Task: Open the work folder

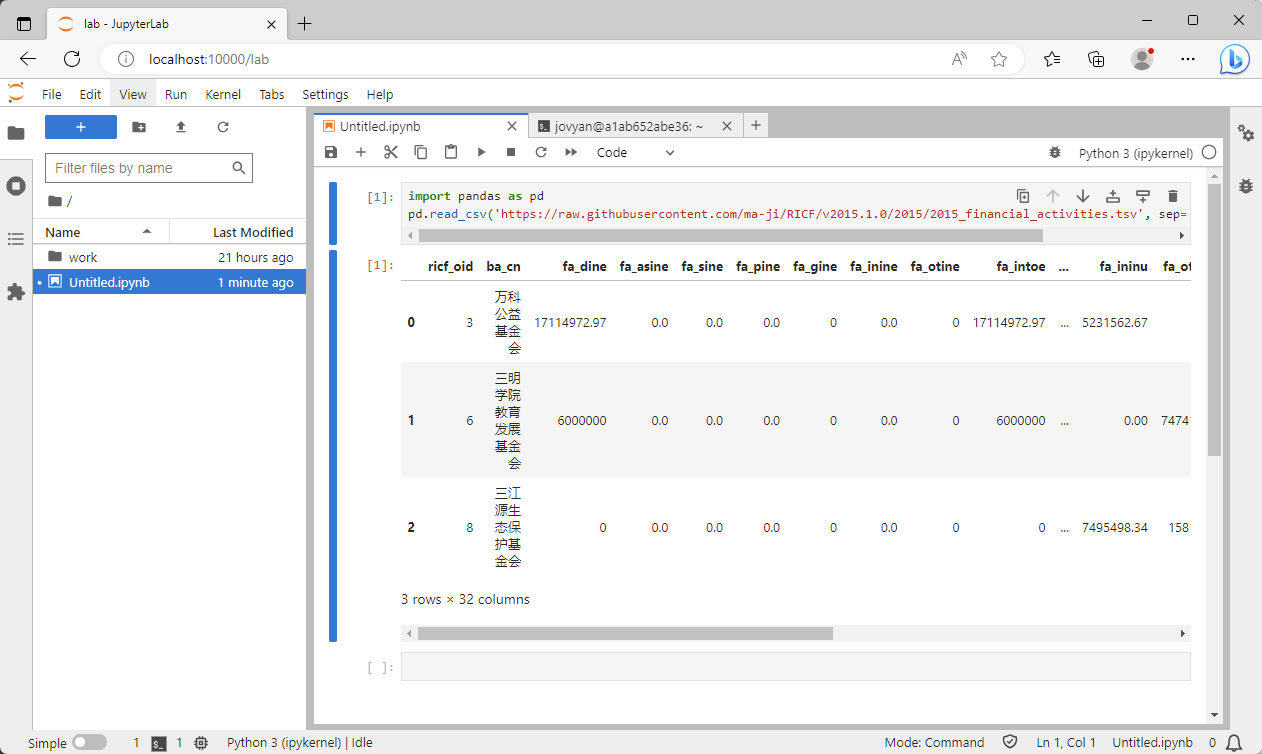Action: 84,257
